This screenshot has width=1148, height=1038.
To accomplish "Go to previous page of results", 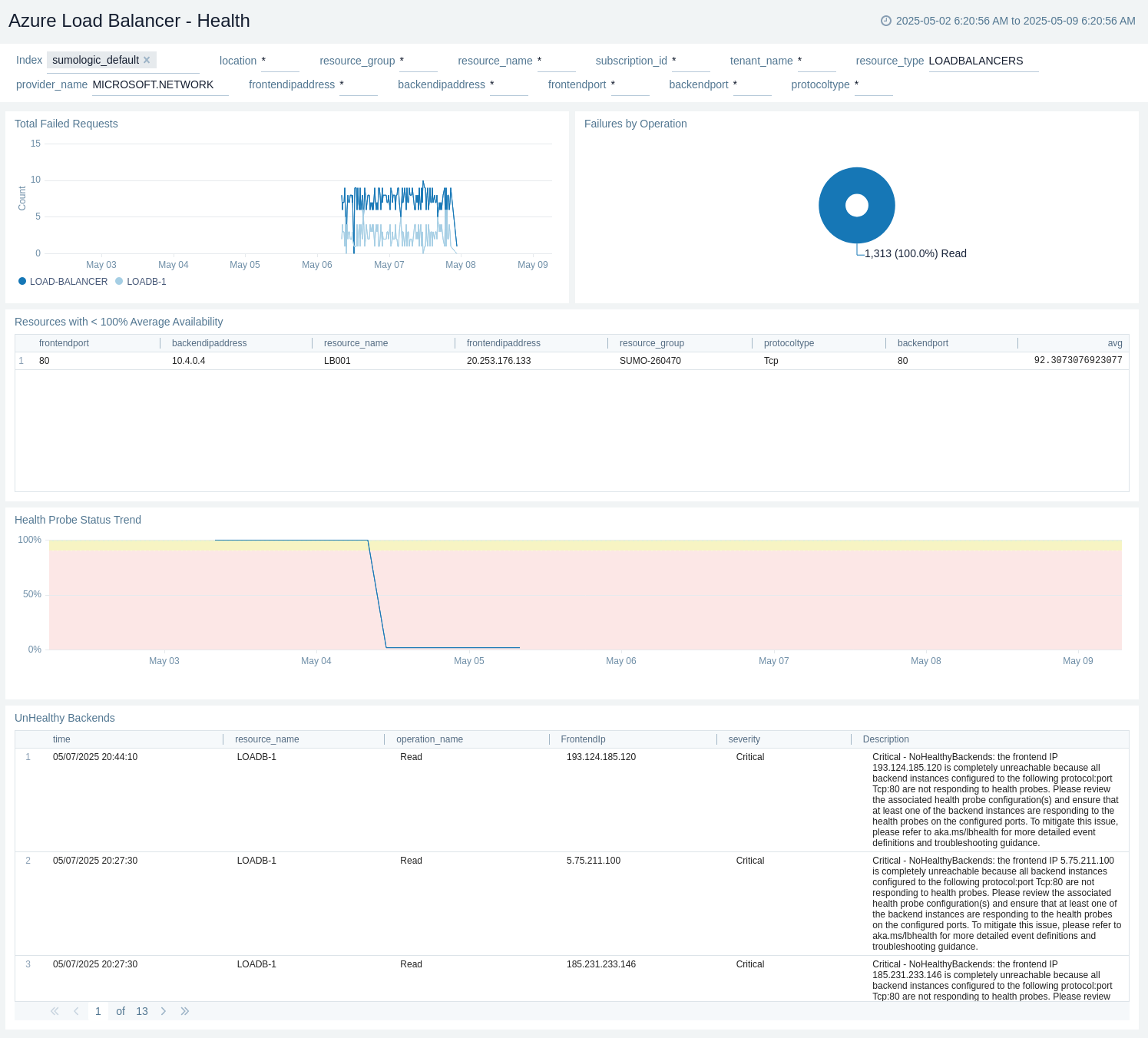I will pos(76,1011).
